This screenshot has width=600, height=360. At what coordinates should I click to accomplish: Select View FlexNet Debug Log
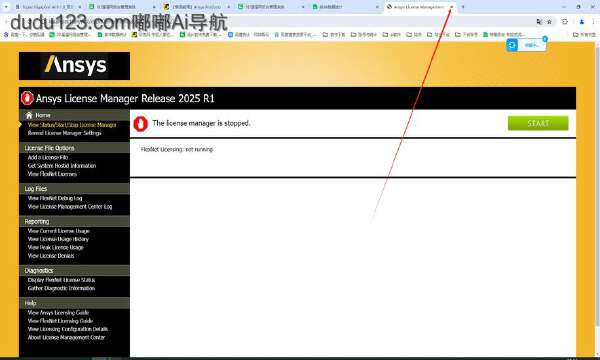click(x=55, y=198)
